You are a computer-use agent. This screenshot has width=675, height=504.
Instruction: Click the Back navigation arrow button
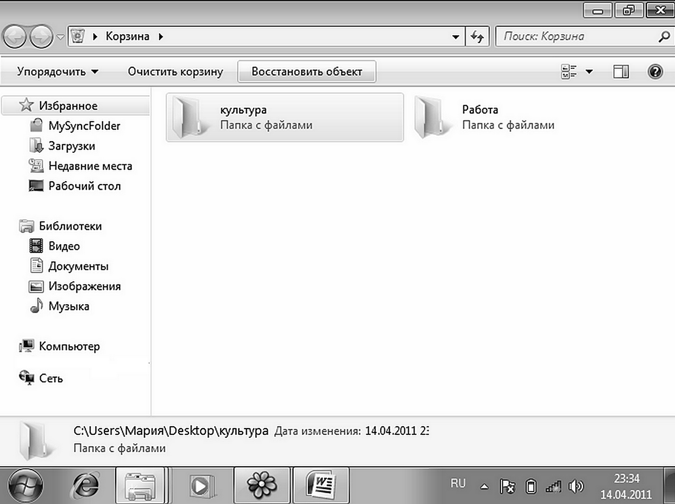pos(16,37)
